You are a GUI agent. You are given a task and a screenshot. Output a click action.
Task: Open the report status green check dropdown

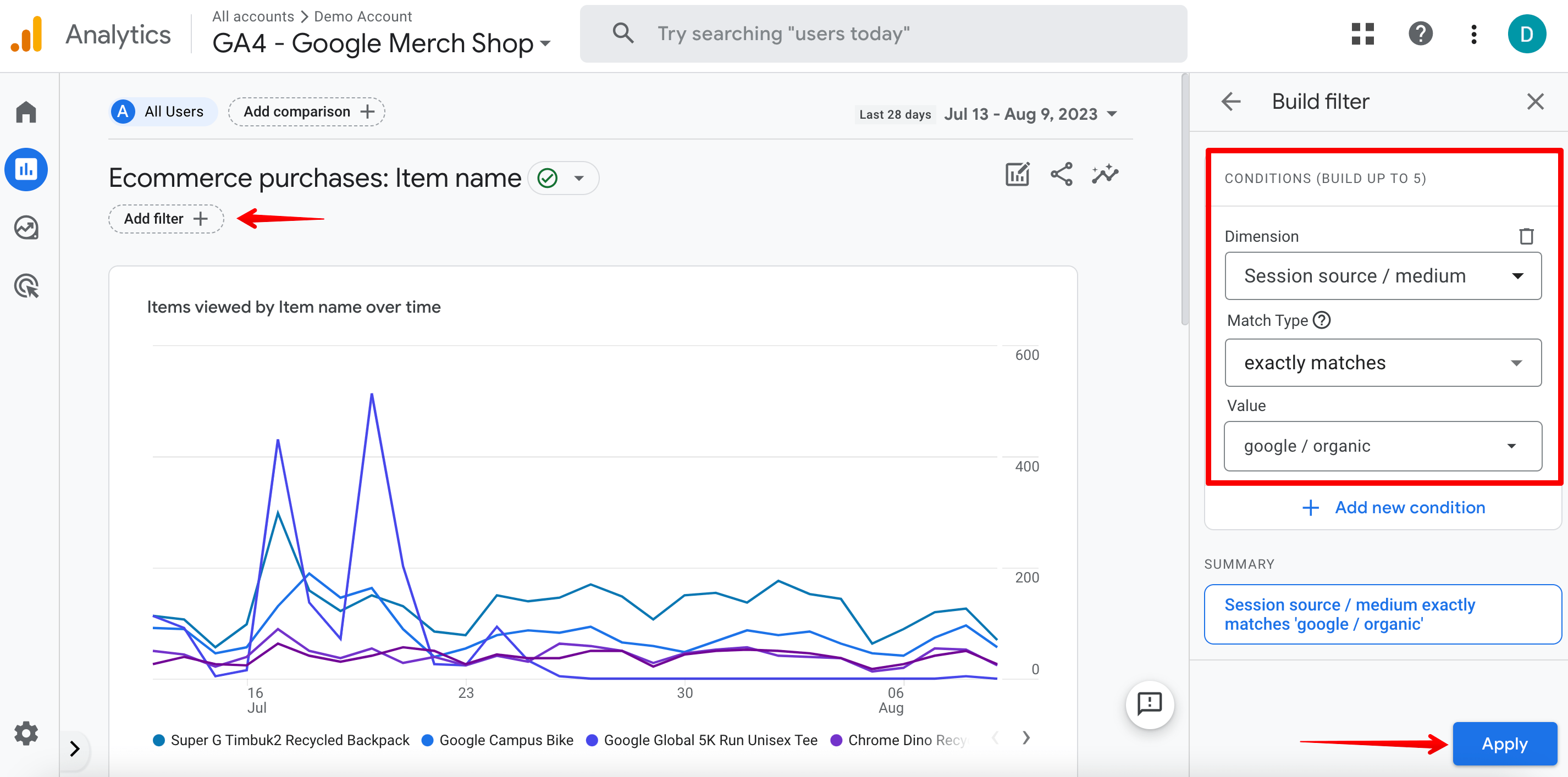563,178
